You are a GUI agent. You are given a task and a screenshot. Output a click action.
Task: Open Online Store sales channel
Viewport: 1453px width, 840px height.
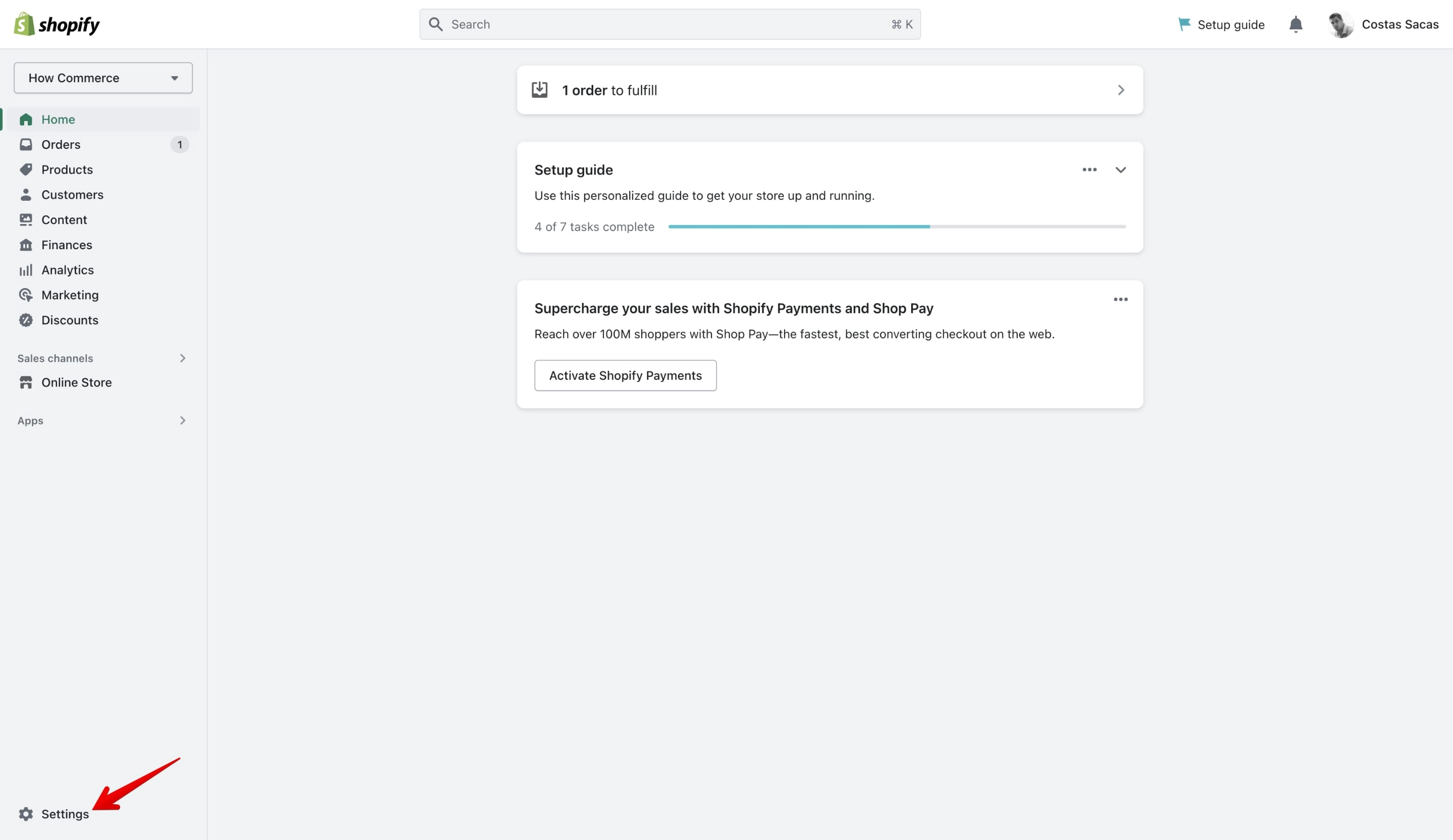[x=77, y=382]
